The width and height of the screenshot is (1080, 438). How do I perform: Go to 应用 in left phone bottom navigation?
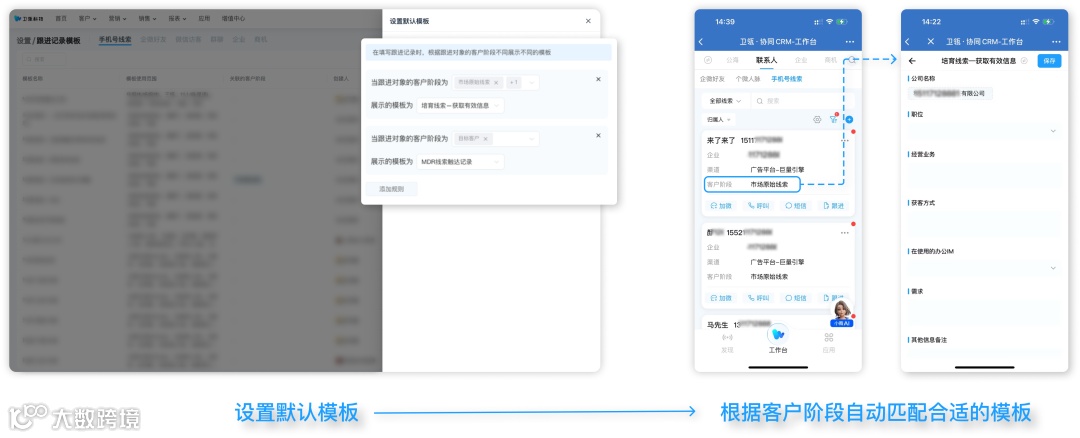pyautogui.click(x=829, y=342)
